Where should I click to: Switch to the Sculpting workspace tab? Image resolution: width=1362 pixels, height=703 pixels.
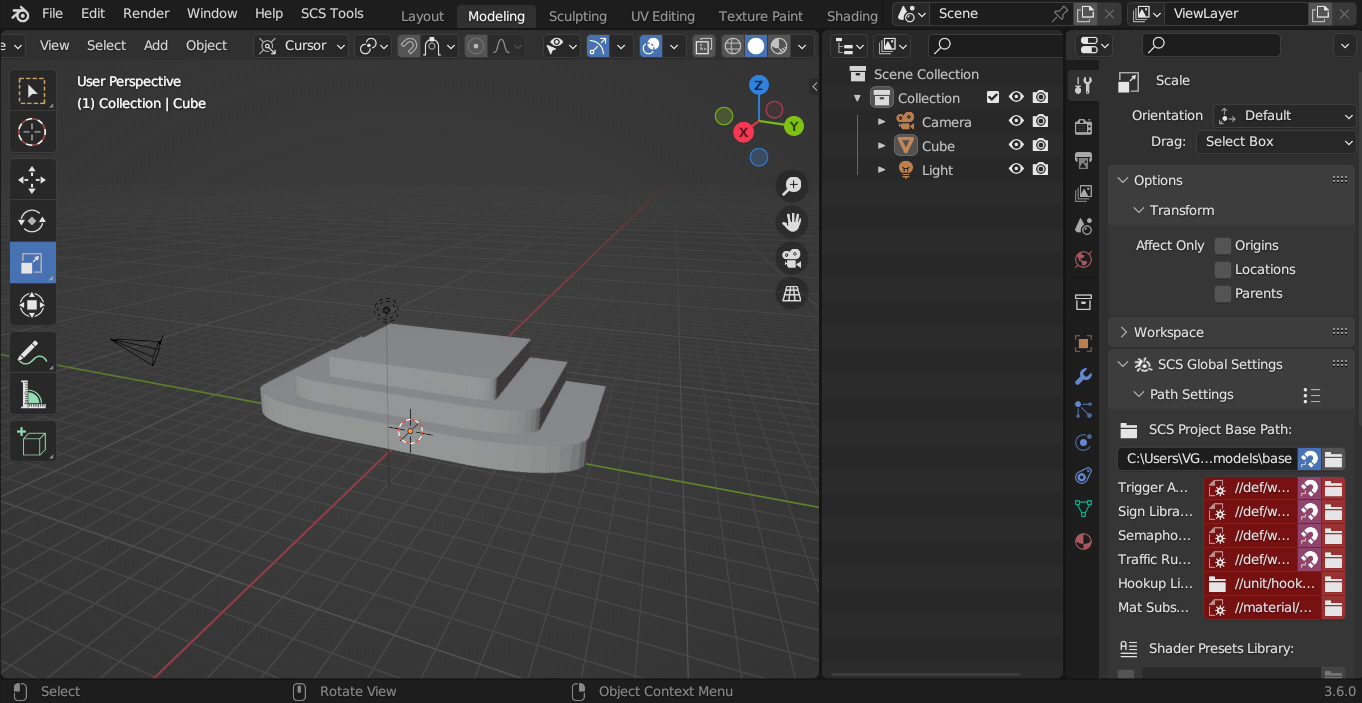577,16
